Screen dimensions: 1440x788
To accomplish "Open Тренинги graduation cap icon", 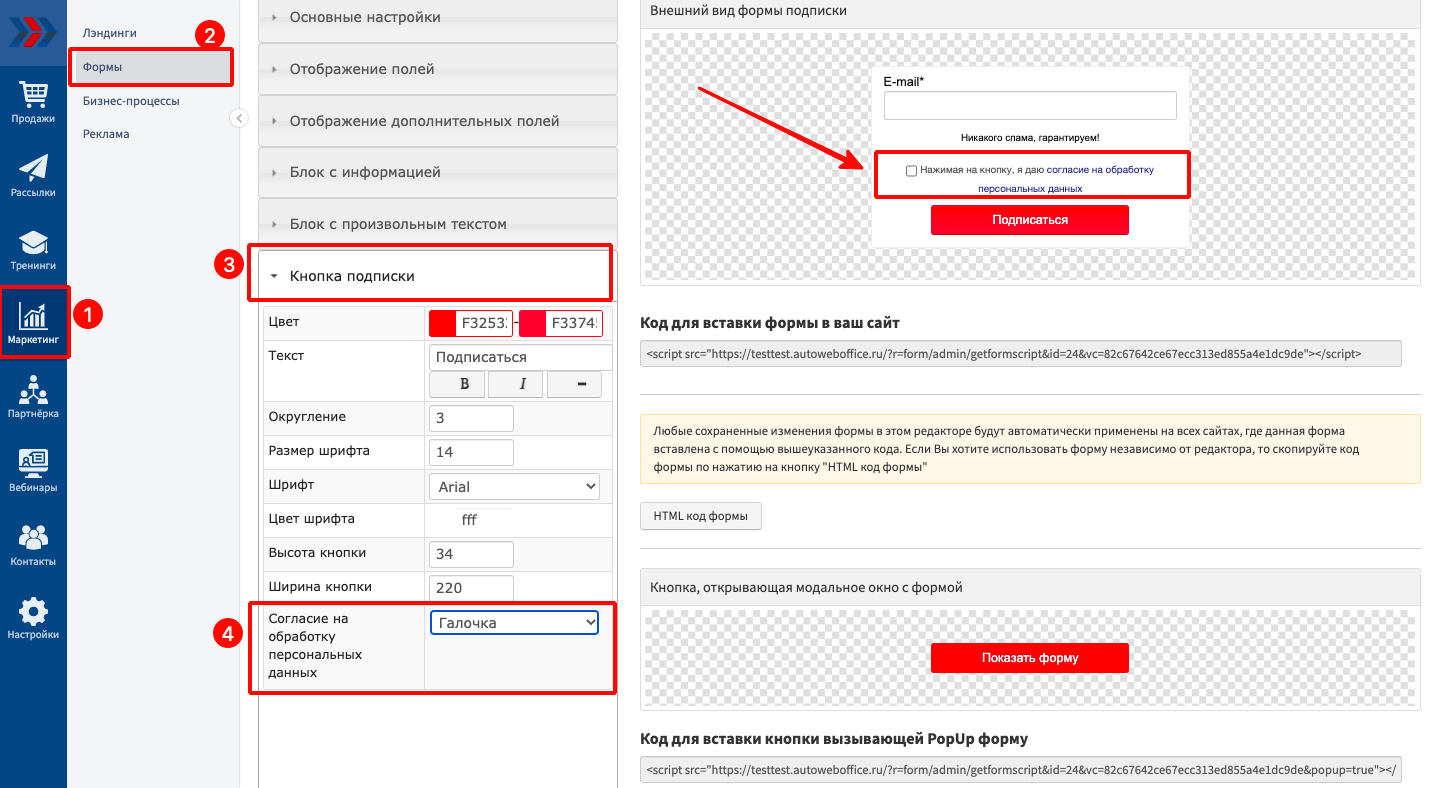I will (33, 243).
